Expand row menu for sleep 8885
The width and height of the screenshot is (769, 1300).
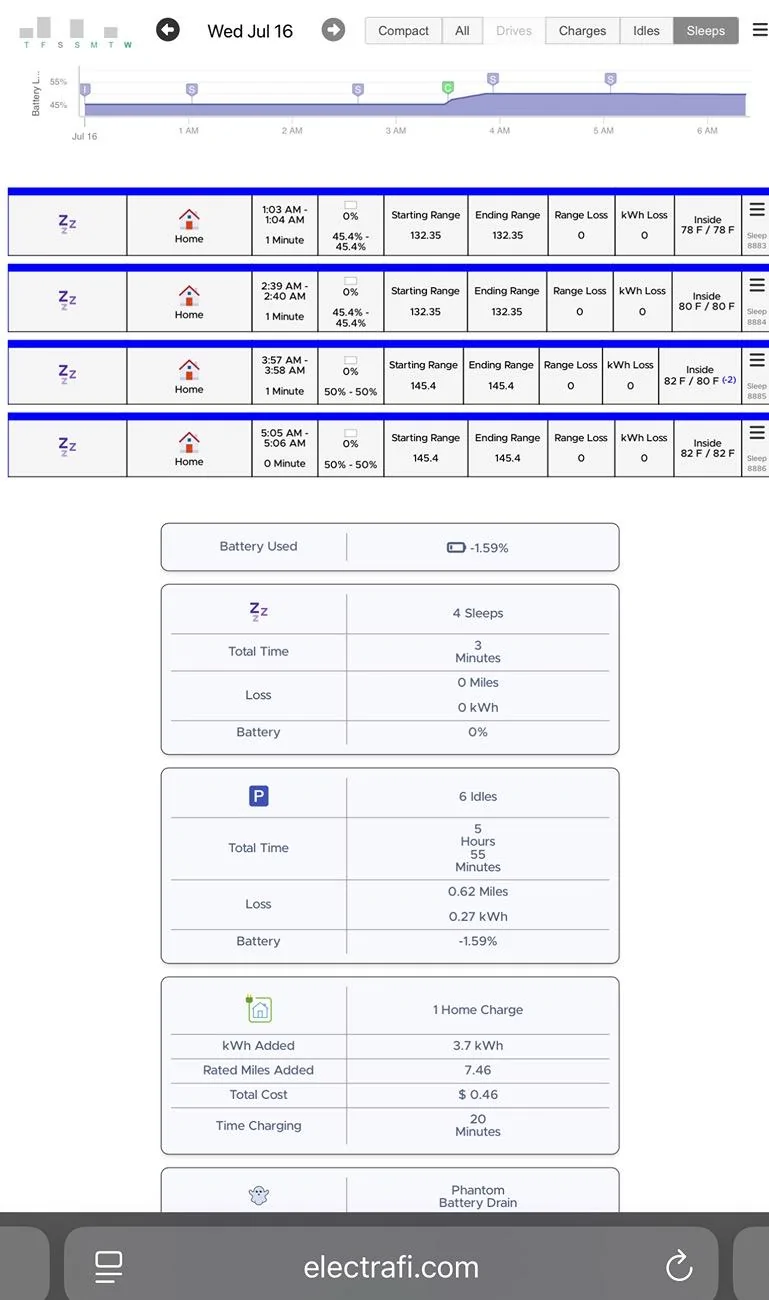click(757, 360)
